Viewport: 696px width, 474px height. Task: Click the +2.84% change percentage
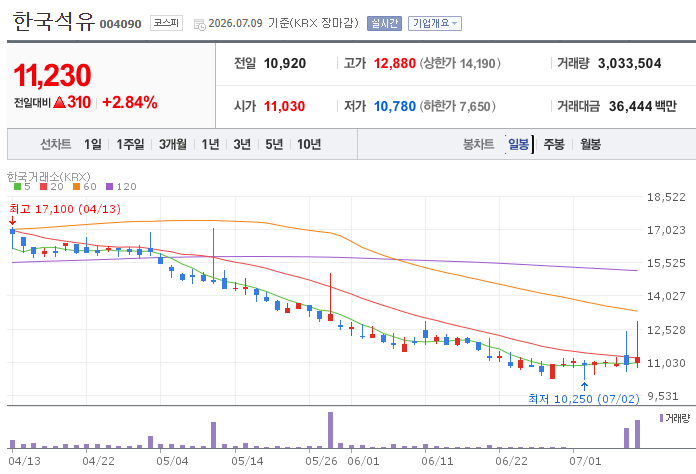[x=130, y=103]
